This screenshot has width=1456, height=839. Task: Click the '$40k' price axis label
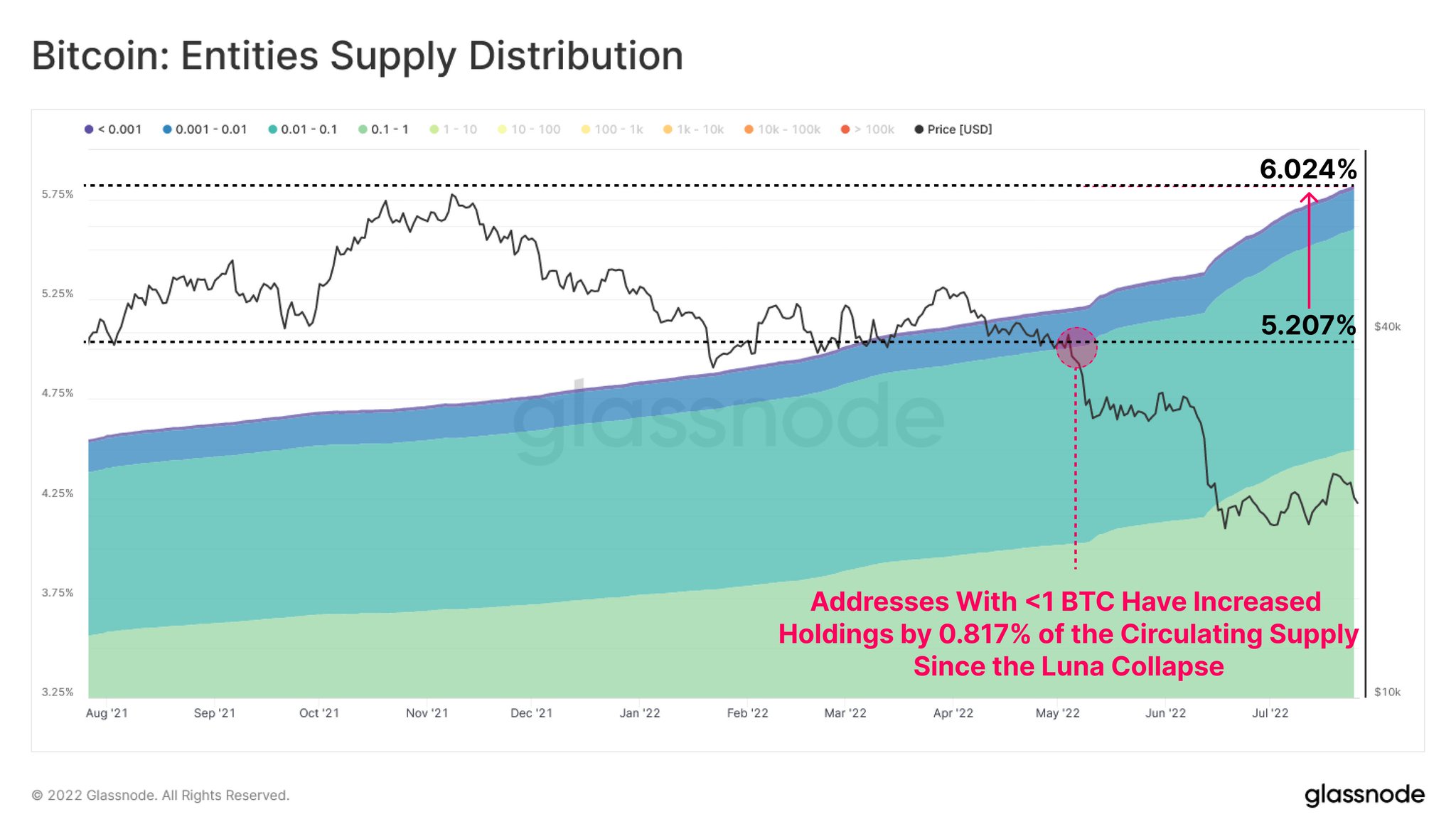pyautogui.click(x=1387, y=327)
